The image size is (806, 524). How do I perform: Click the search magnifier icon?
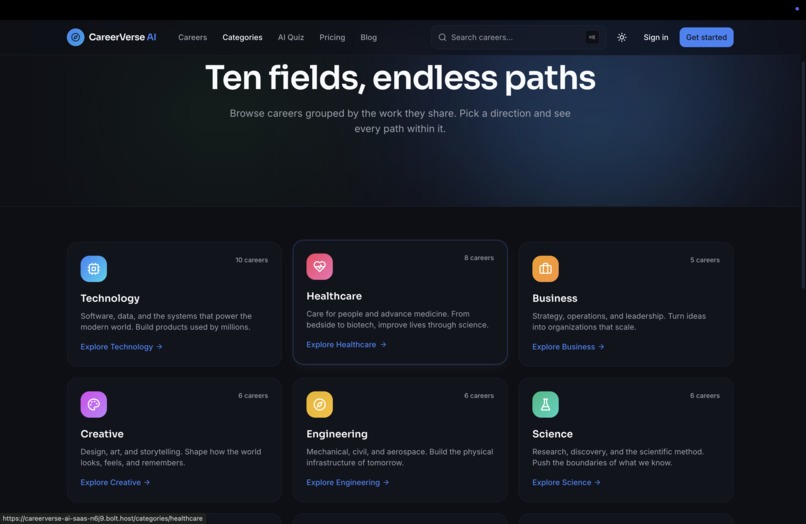point(442,38)
